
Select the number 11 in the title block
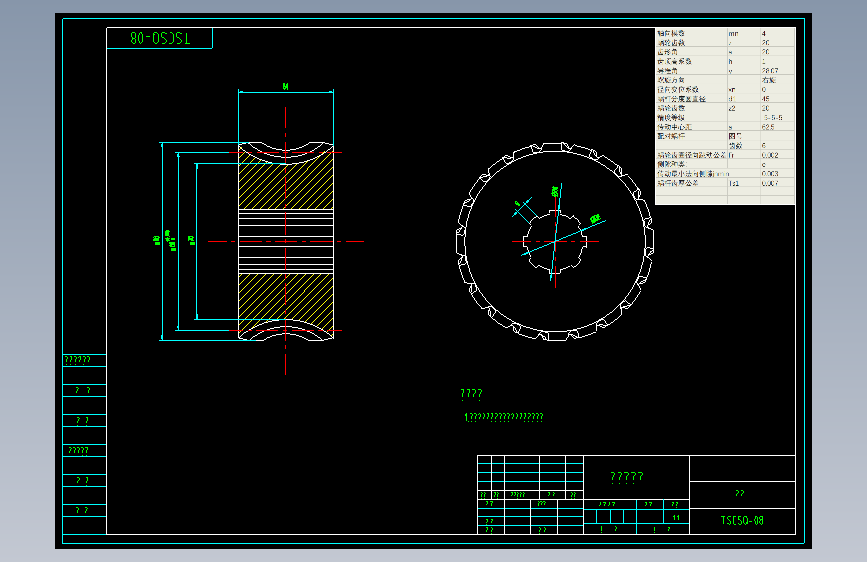click(676, 517)
